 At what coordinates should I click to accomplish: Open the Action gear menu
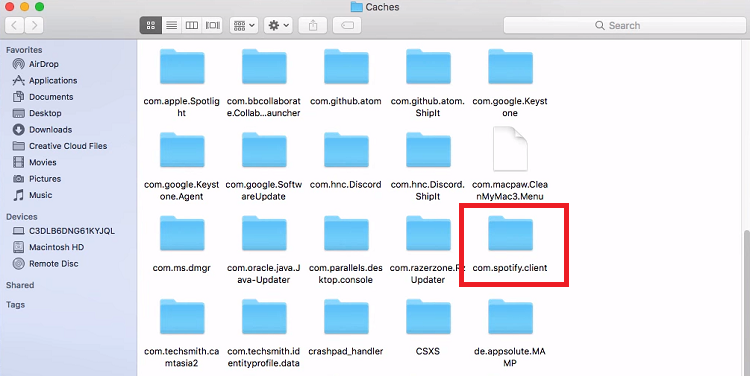pos(278,25)
